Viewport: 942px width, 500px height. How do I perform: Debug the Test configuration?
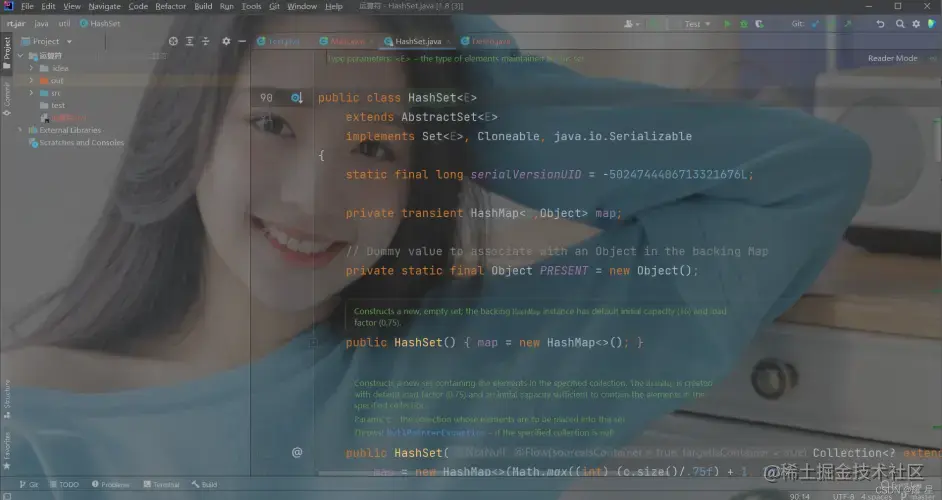coord(744,24)
